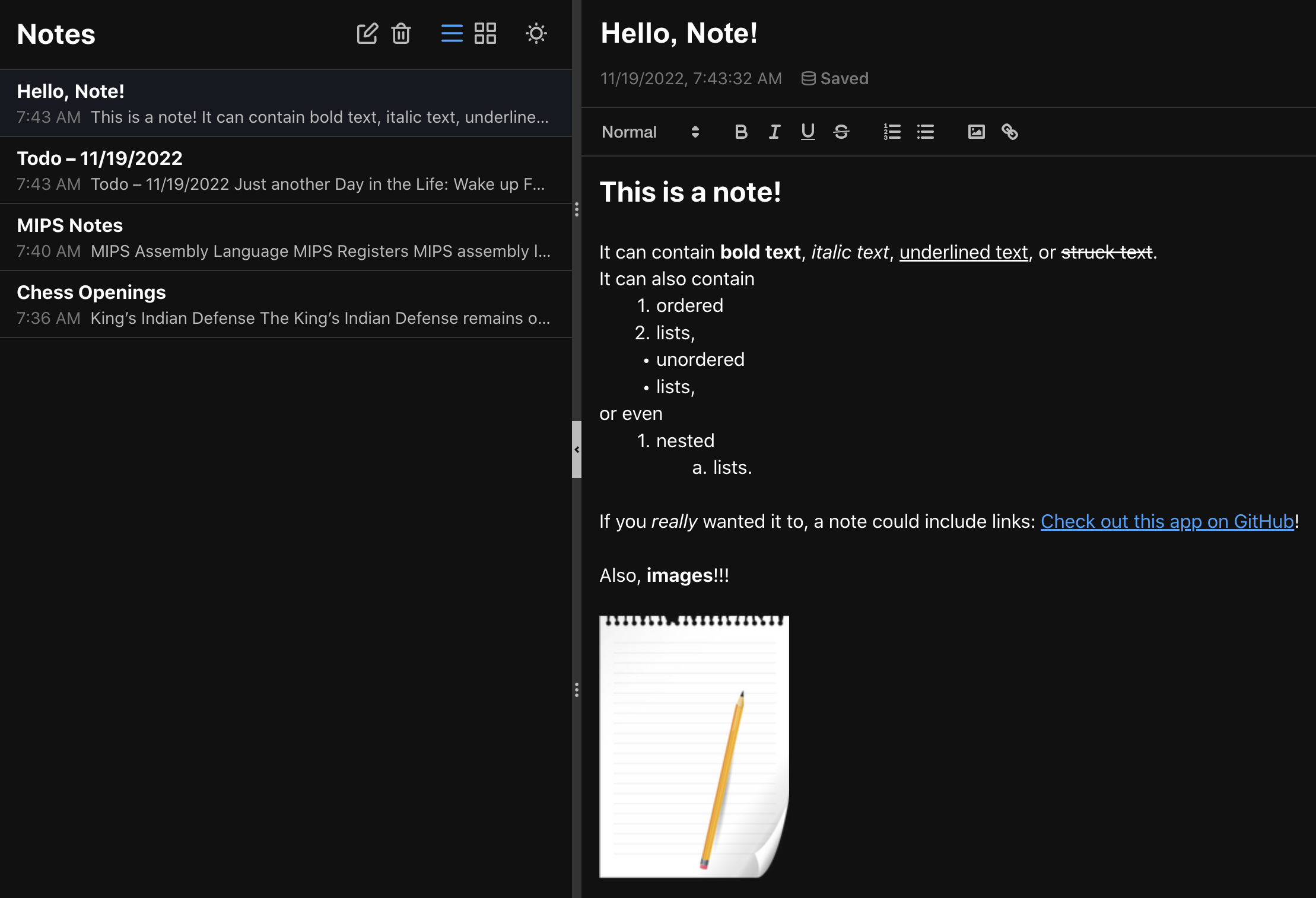Create a new note with the compose icon
Image resolution: width=1316 pixels, height=898 pixels.
367,34
